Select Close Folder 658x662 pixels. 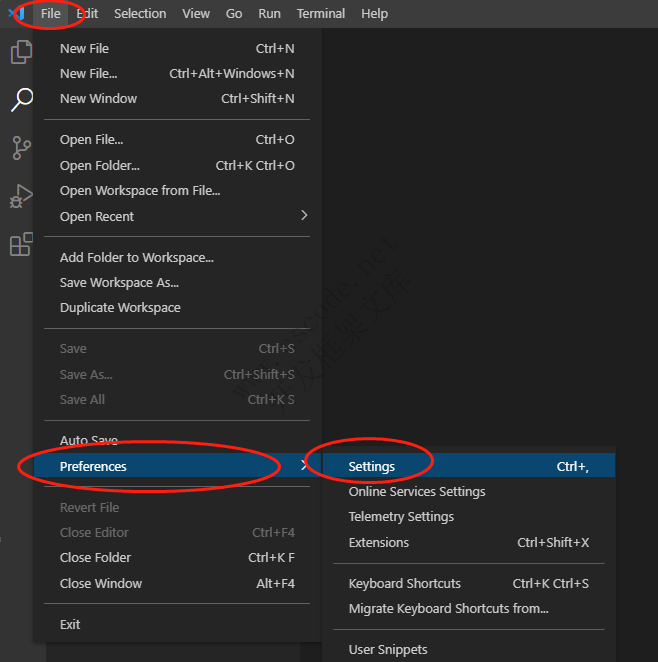tap(177, 558)
